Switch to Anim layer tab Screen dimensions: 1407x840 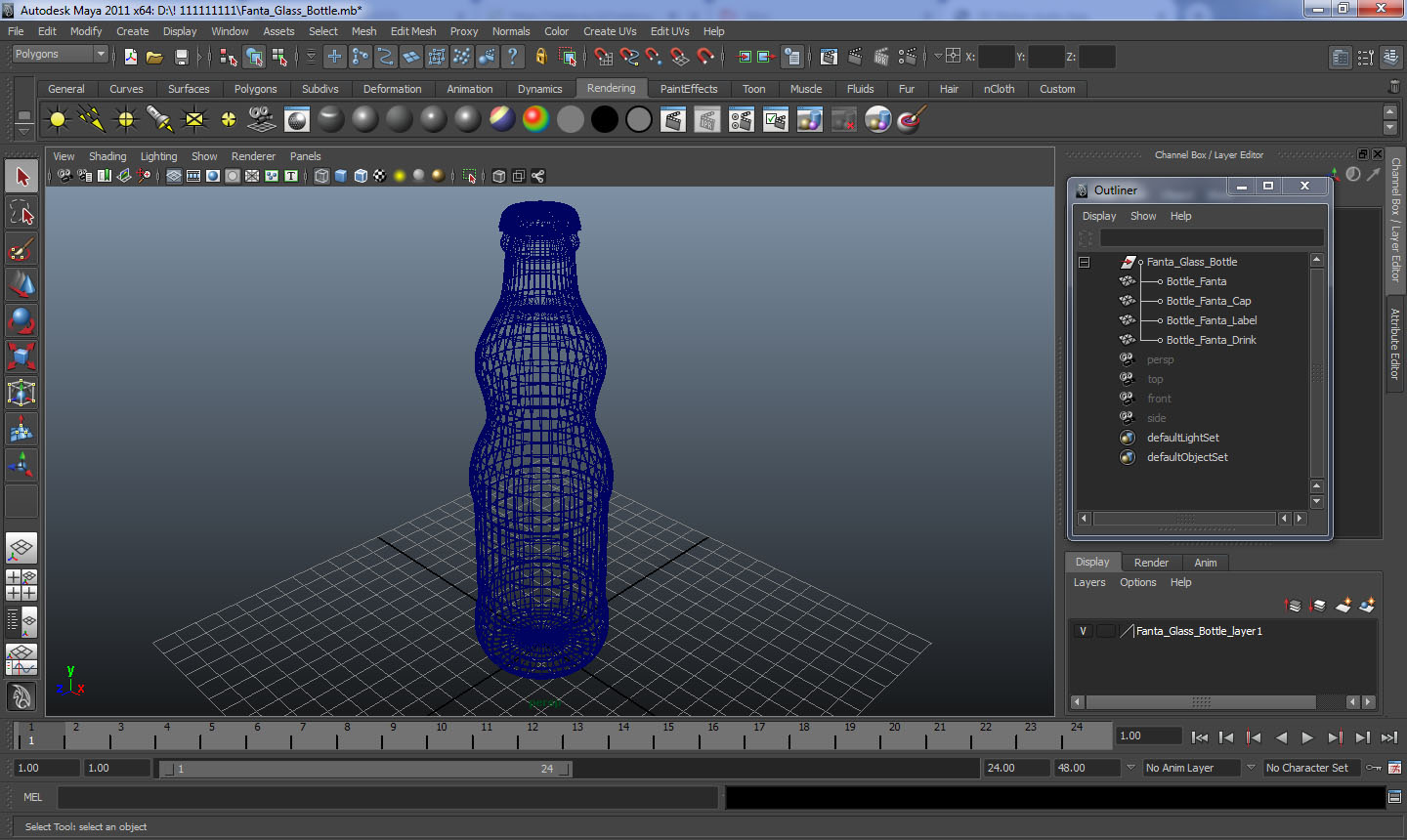click(1206, 563)
